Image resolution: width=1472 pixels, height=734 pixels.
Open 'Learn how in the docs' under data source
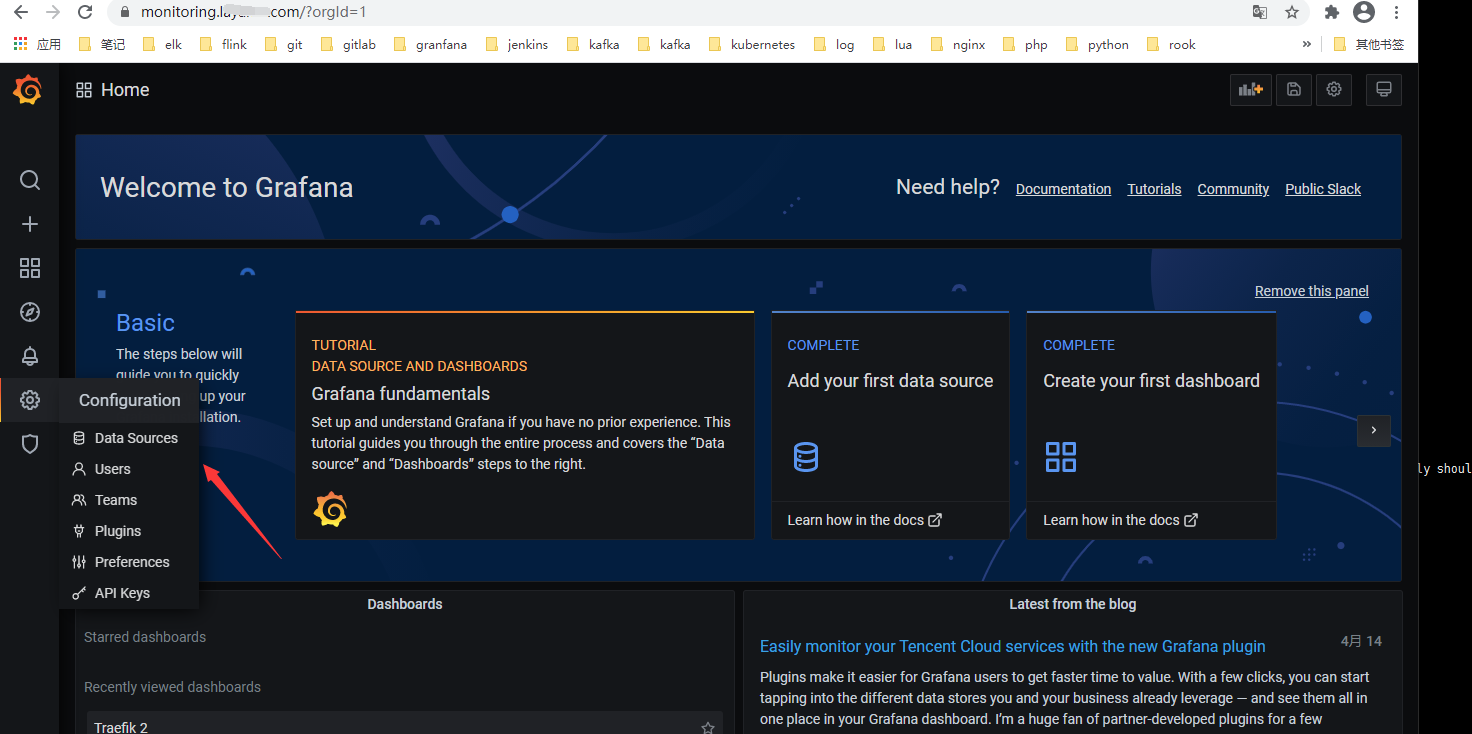tap(864, 520)
